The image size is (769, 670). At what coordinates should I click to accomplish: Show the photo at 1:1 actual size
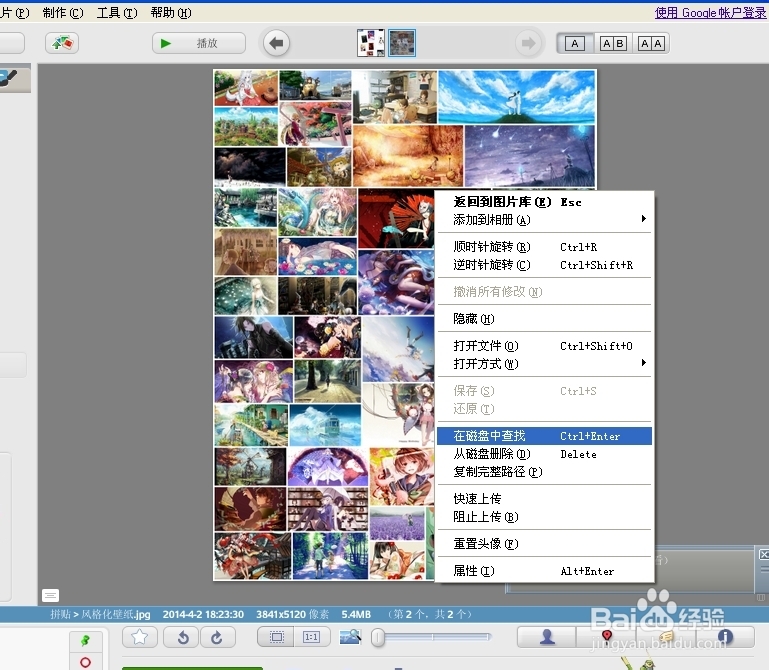(x=311, y=637)
